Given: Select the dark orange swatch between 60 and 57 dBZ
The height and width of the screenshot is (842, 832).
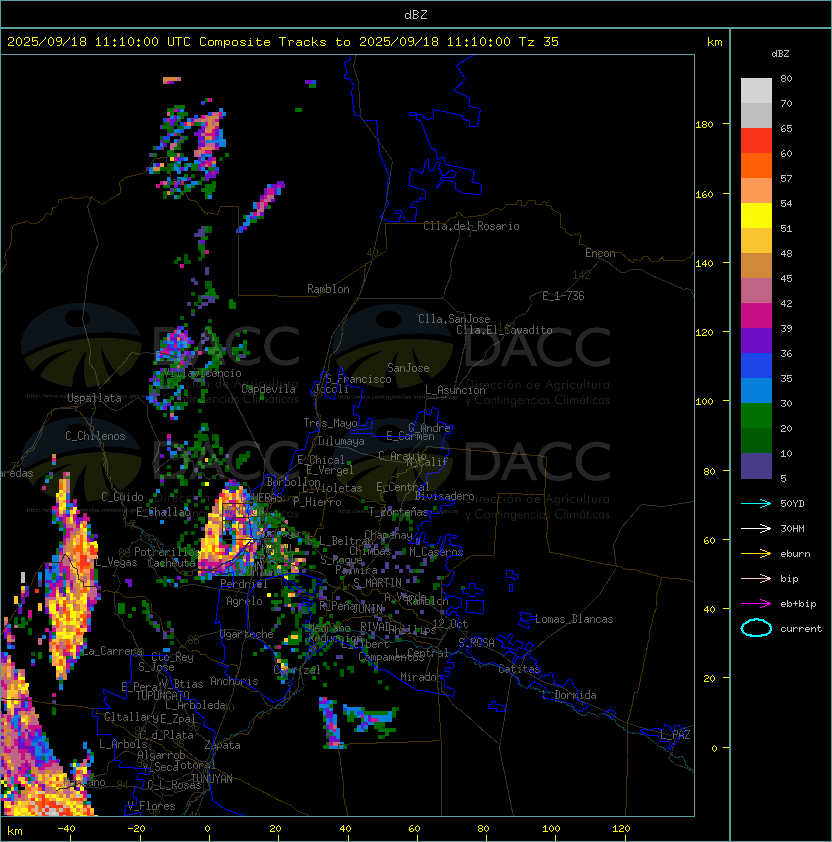Looking at the screenshot, I should [756, 165].
